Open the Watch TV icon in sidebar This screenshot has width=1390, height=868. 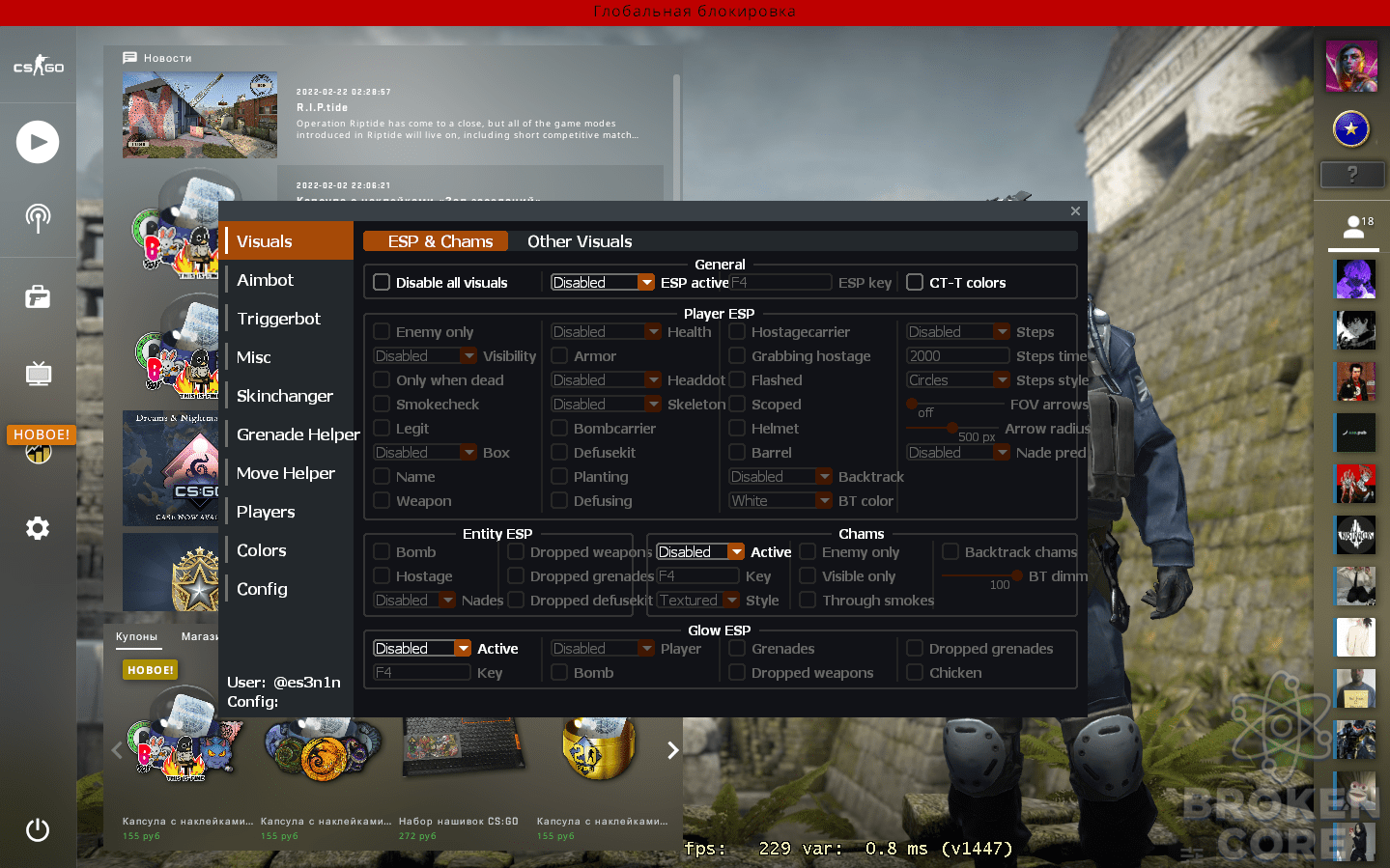click(38, 373)
